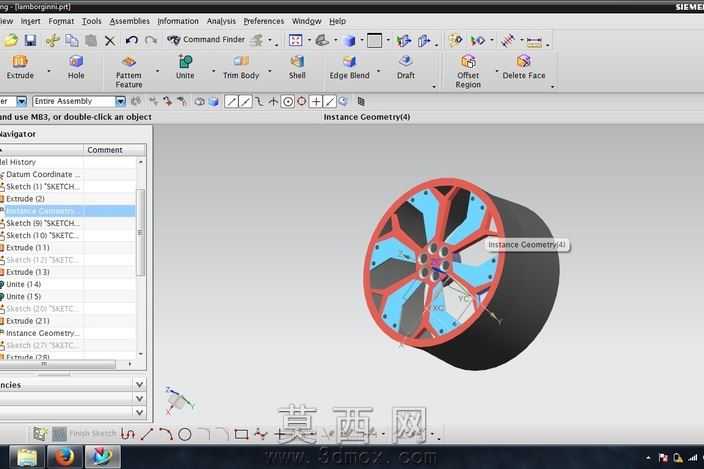Expand the Offset Region dropdown arrow
The image size is (704, 469).
[x=497, y=71]
